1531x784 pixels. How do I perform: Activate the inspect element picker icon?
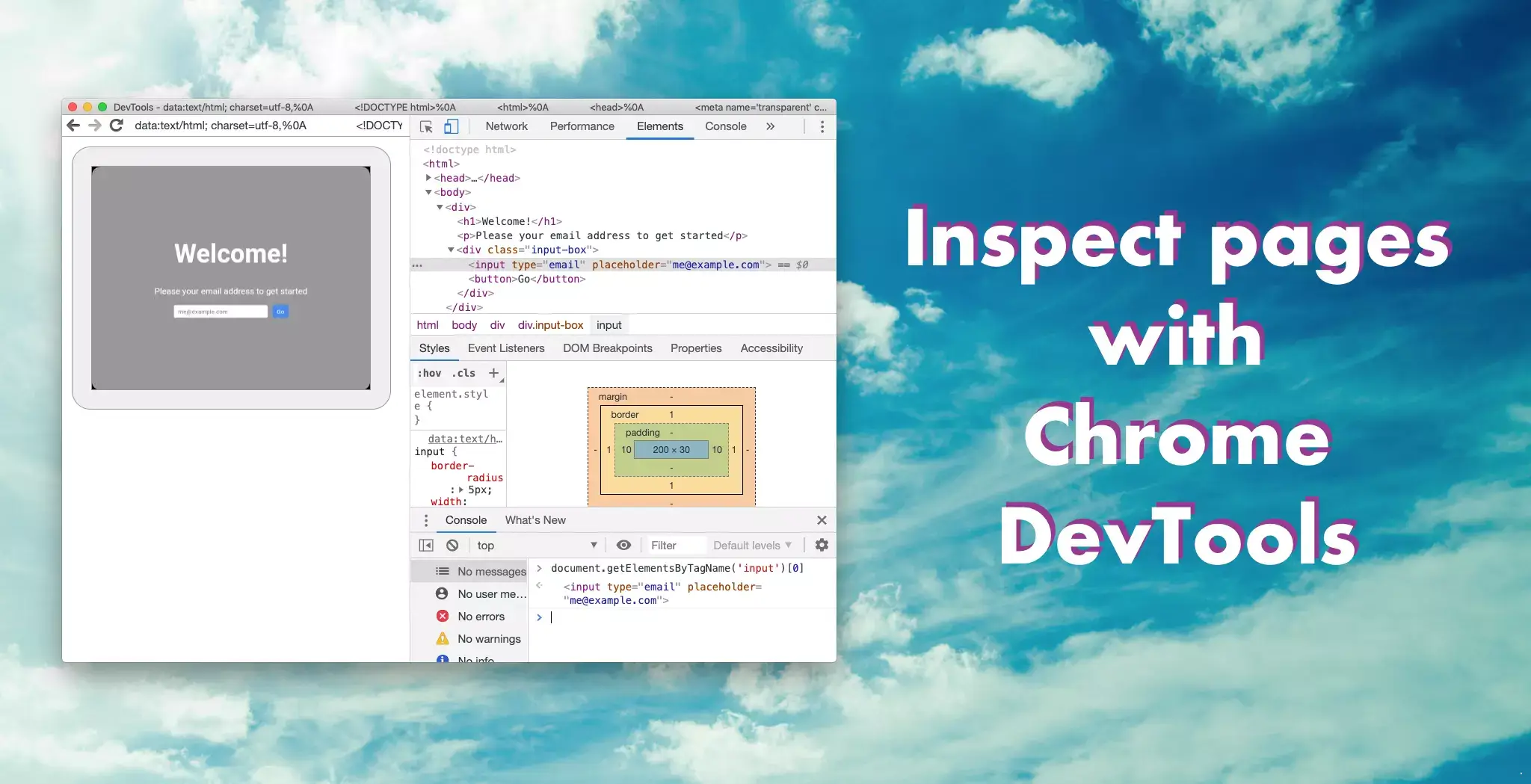point(426,127)
